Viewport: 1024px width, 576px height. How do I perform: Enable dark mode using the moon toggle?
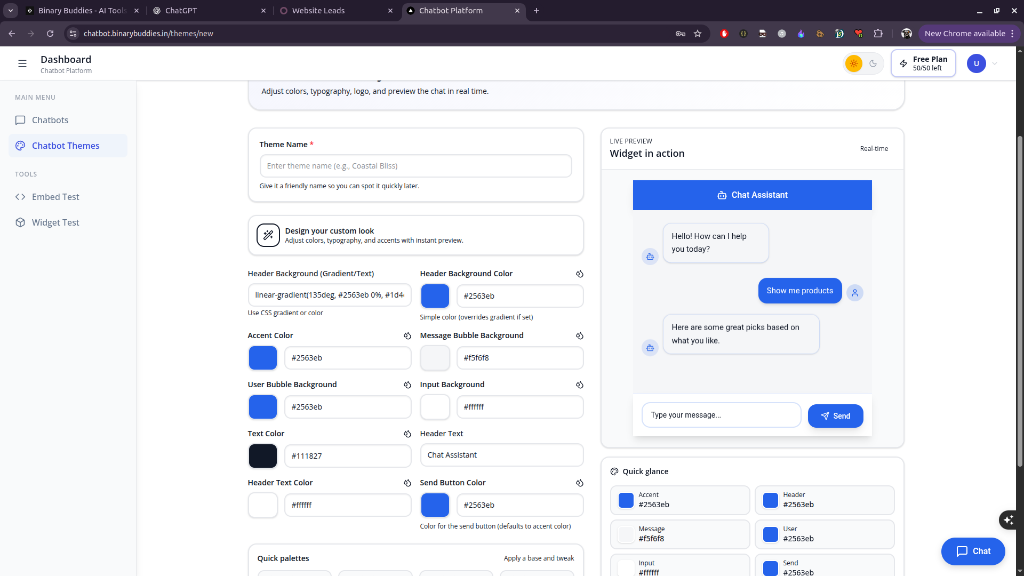tap(873, 64)
